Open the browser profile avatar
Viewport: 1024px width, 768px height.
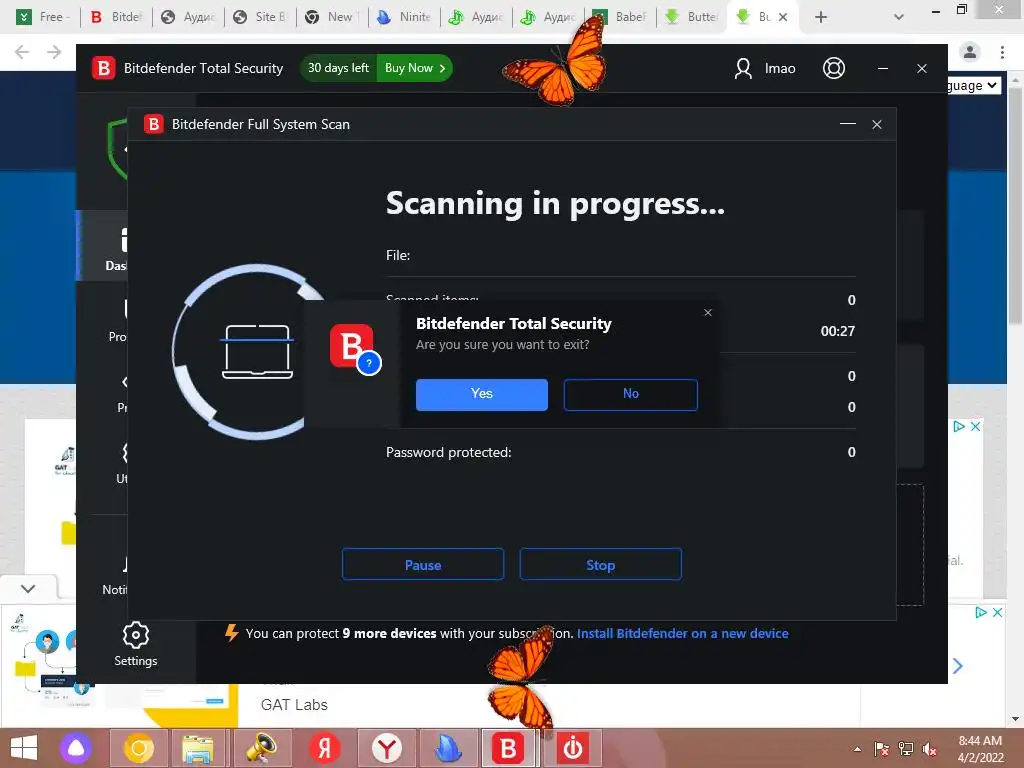pos(970,52)
